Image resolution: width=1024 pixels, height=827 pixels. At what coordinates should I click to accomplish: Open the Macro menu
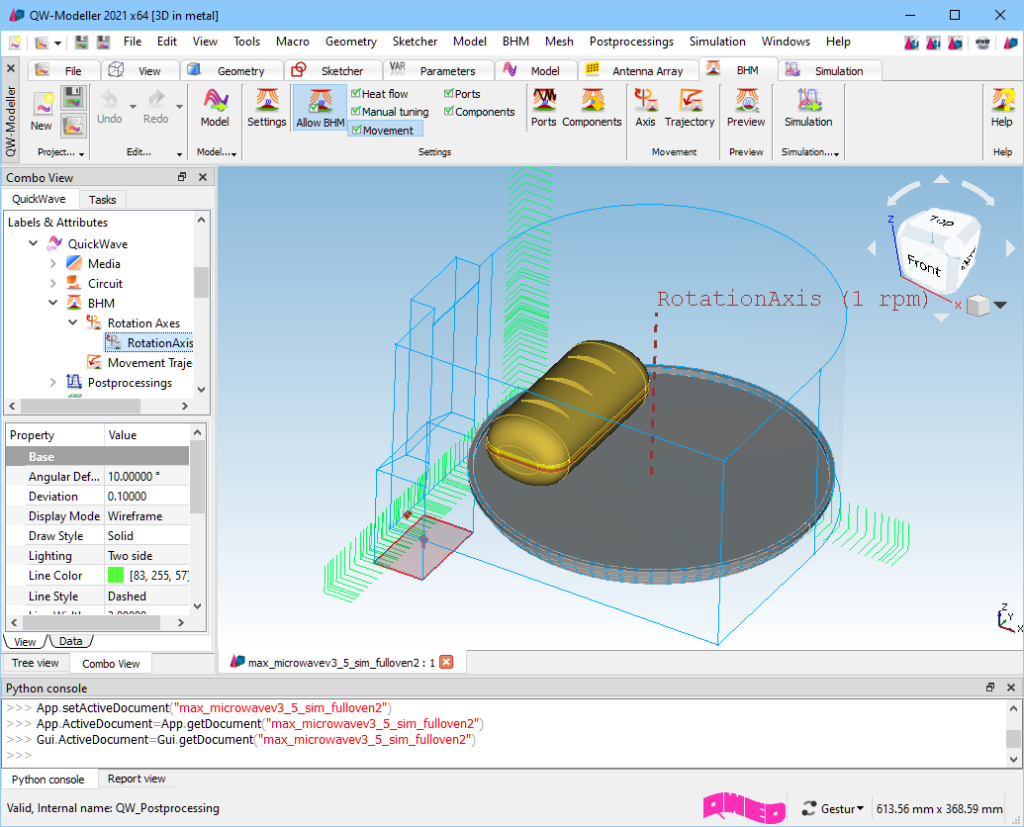pos(293,42)
